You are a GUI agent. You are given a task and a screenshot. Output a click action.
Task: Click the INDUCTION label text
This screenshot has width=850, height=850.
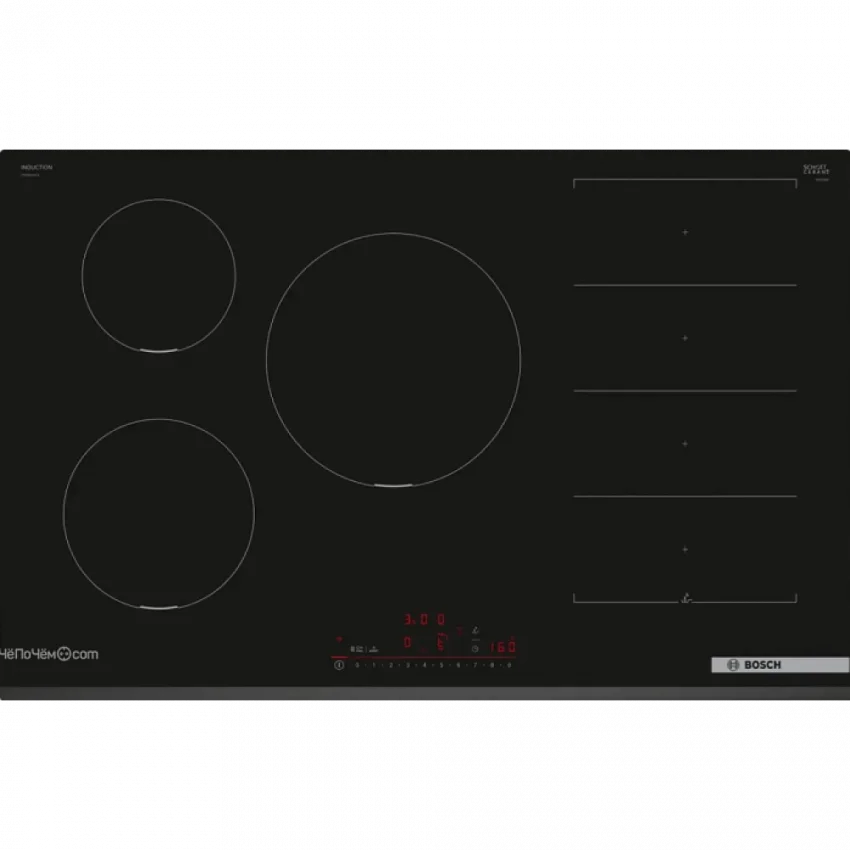point(37,168)
